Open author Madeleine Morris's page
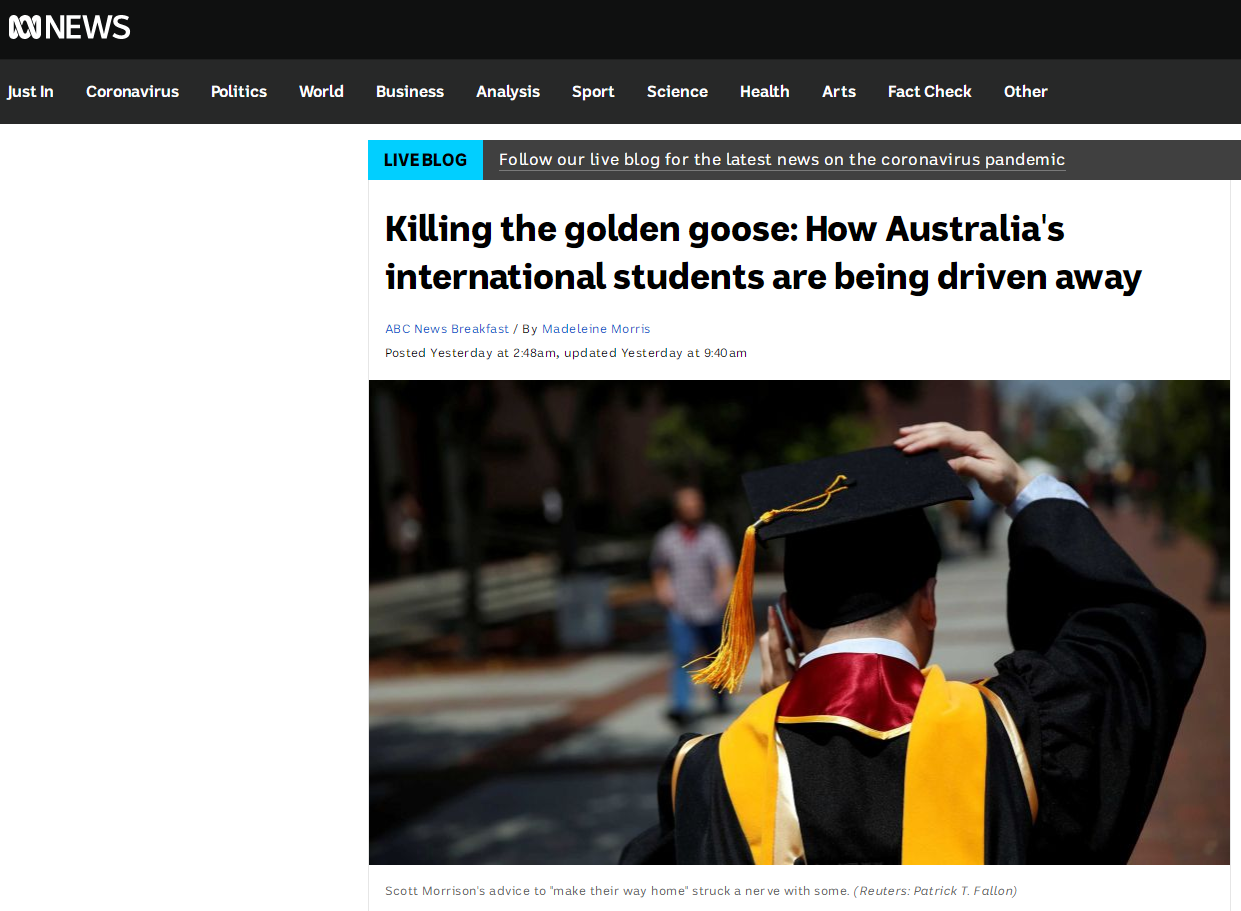1241x911 pixels. click(x=596, y=329)
